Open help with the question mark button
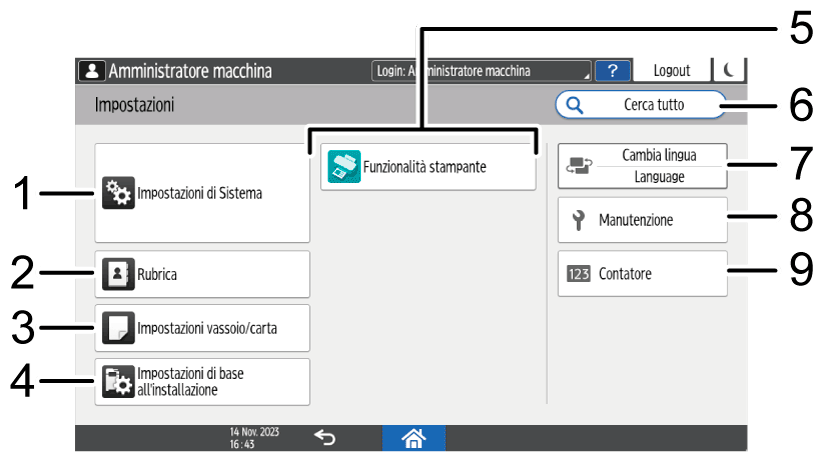835x466 pixels. (611, 71)
